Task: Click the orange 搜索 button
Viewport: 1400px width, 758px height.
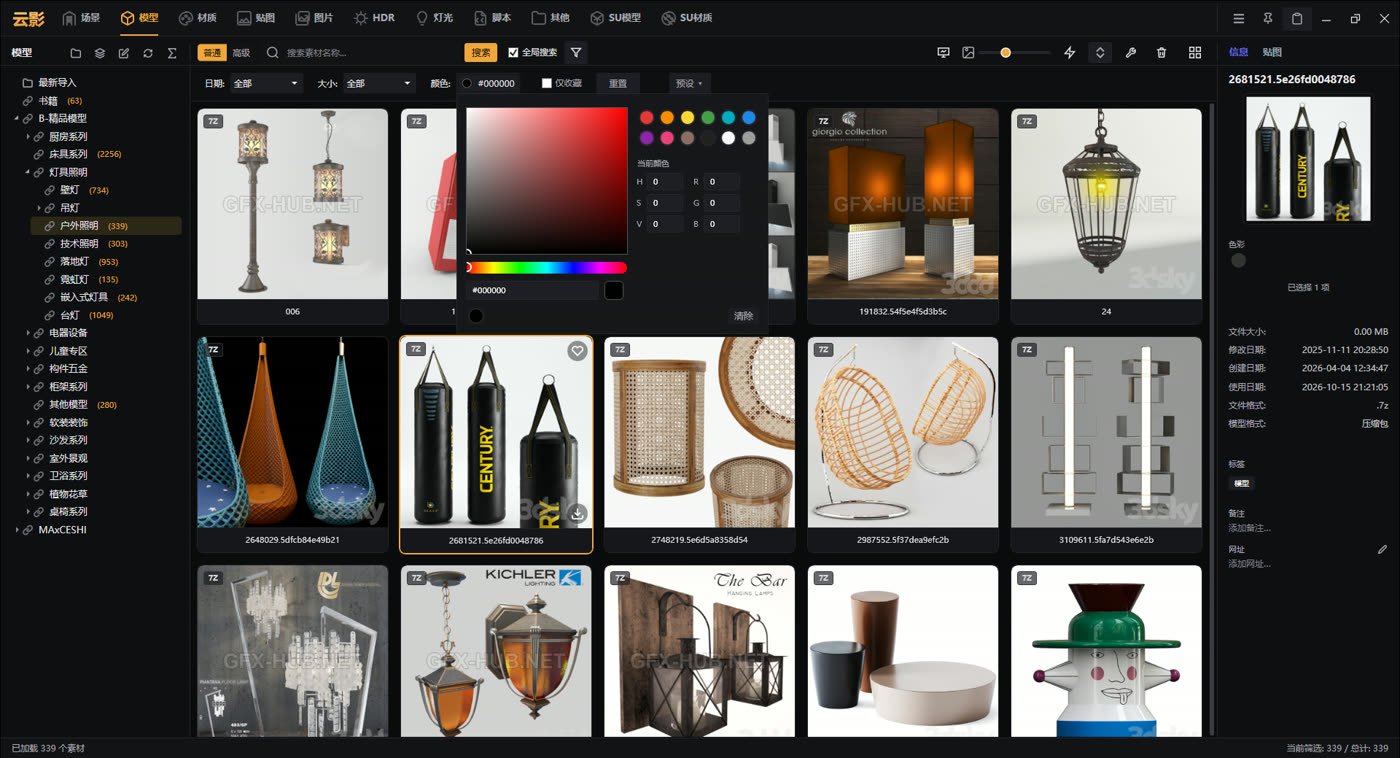Action: [481, 52]
